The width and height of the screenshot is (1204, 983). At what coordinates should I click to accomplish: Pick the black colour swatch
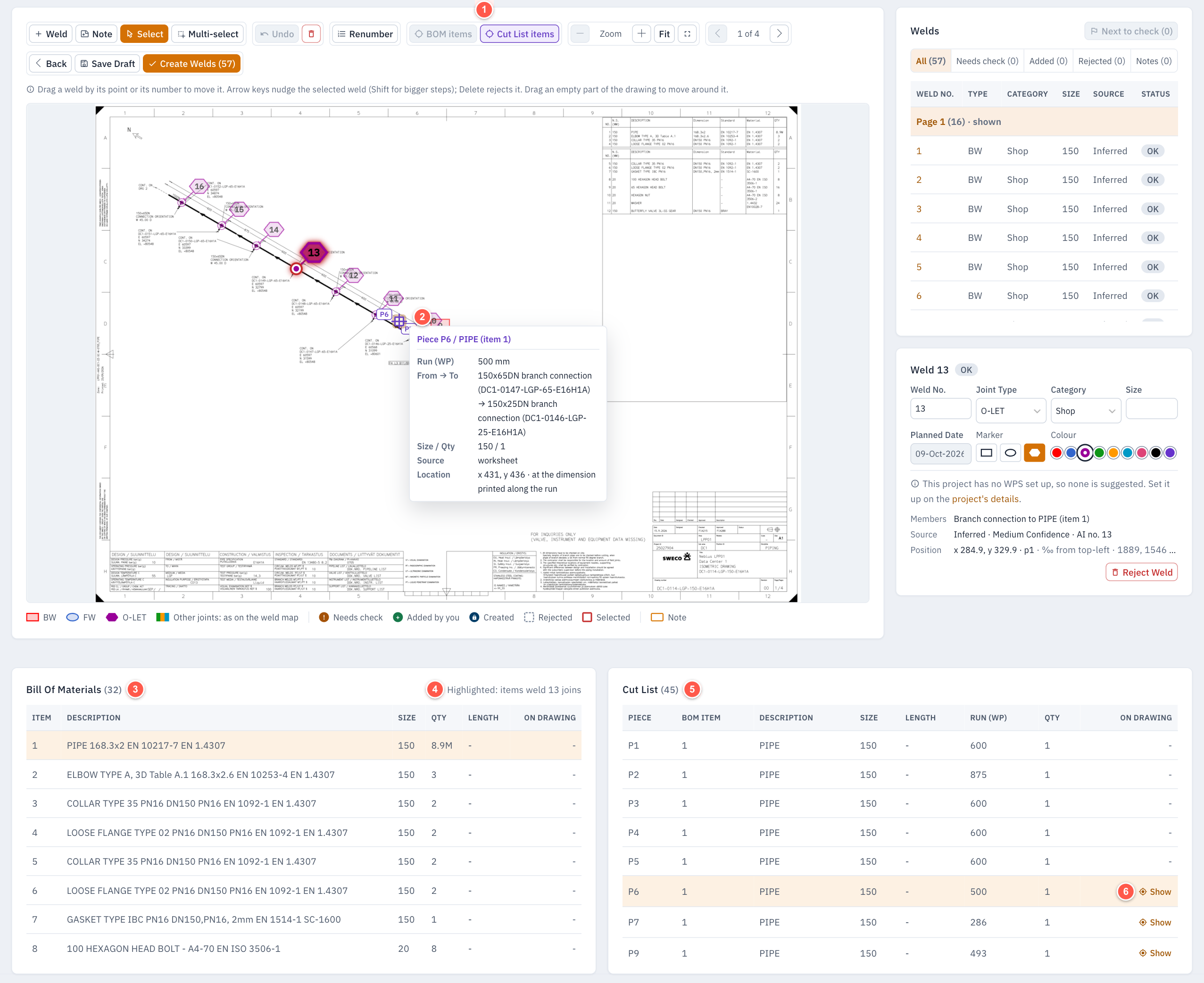1156,453
